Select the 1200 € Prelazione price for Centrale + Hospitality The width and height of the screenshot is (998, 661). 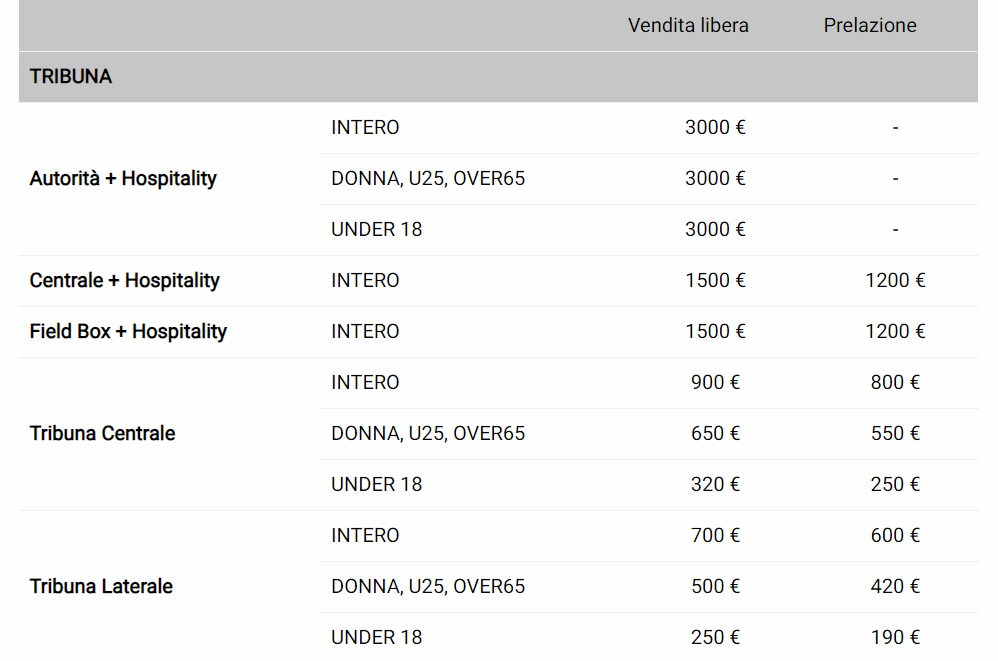pos(895,280)
